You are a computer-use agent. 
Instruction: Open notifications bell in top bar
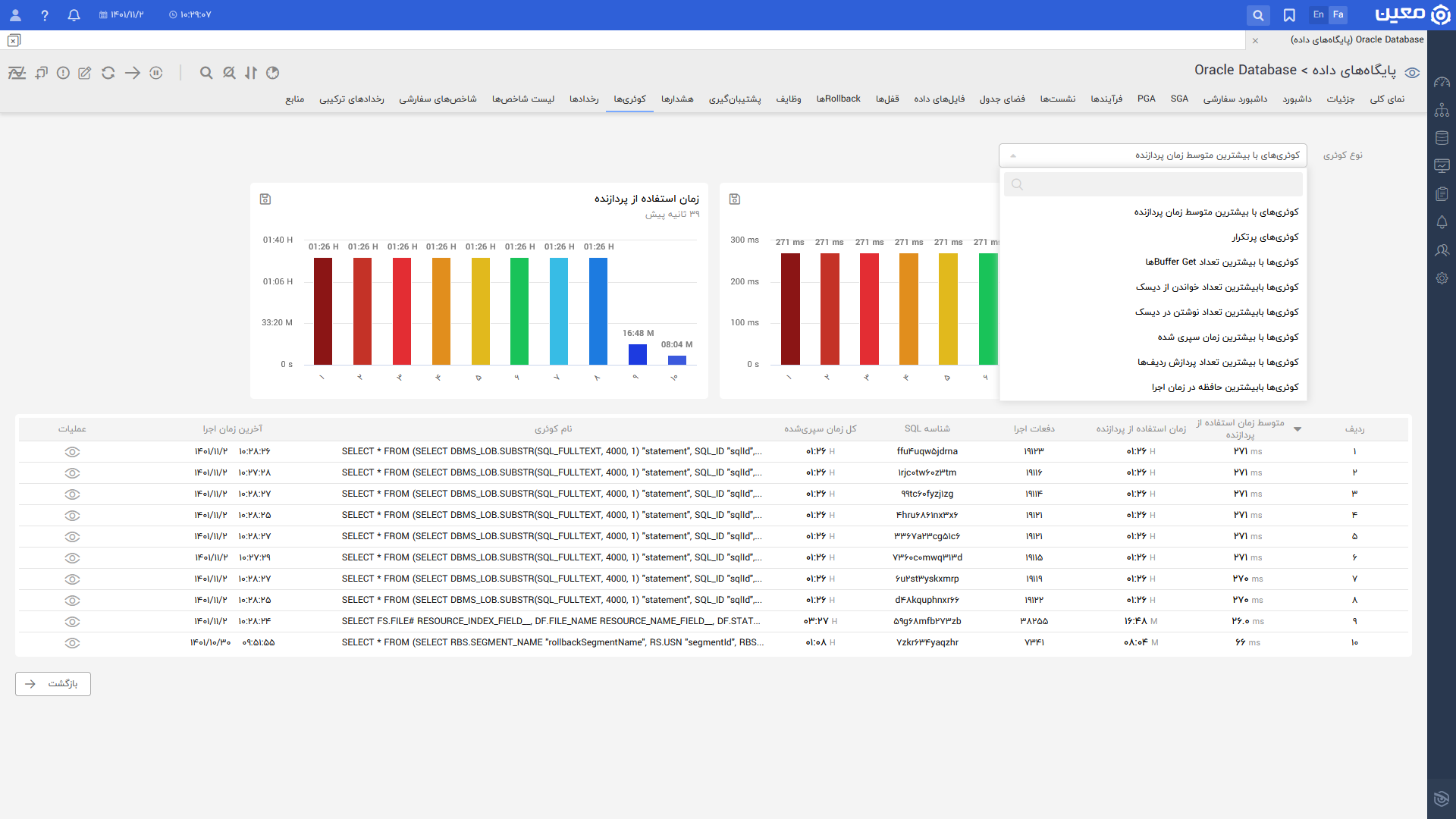74,15
